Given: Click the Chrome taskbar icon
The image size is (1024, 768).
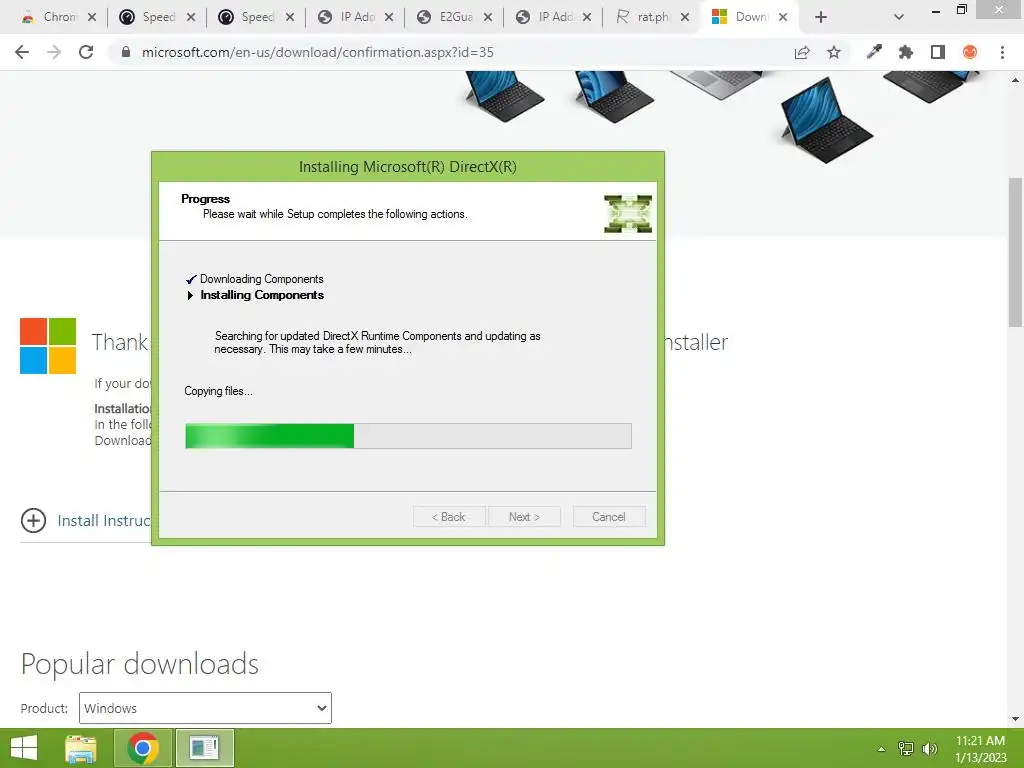Looking at the screenshot, I should 143,748.
